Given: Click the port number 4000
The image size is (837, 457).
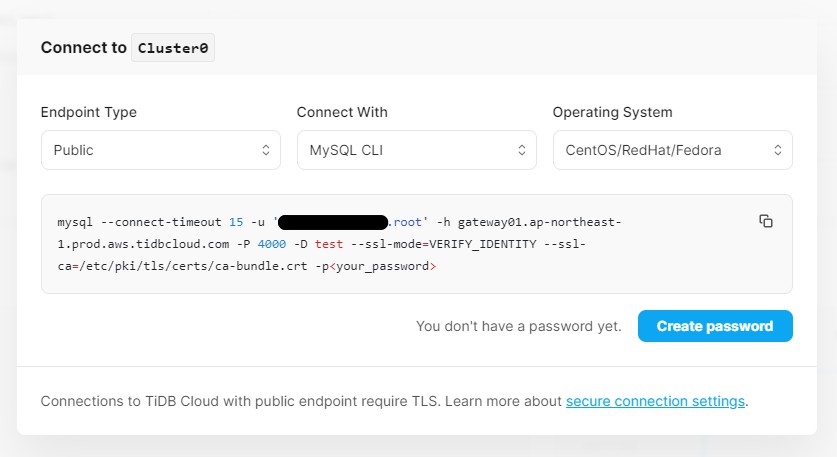Looking at the screenshot, I should click(x=272, y=244).
